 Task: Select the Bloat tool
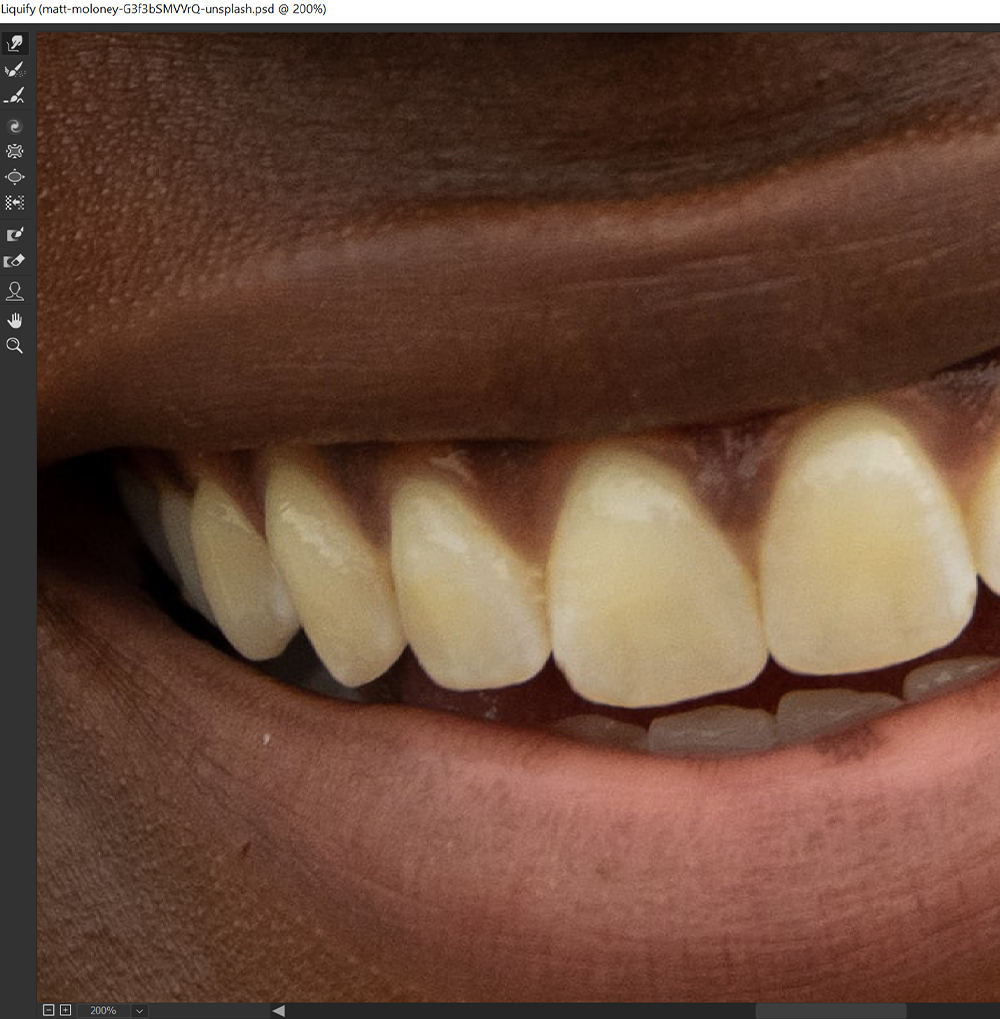pyautogui.click(x=14, y=177)
